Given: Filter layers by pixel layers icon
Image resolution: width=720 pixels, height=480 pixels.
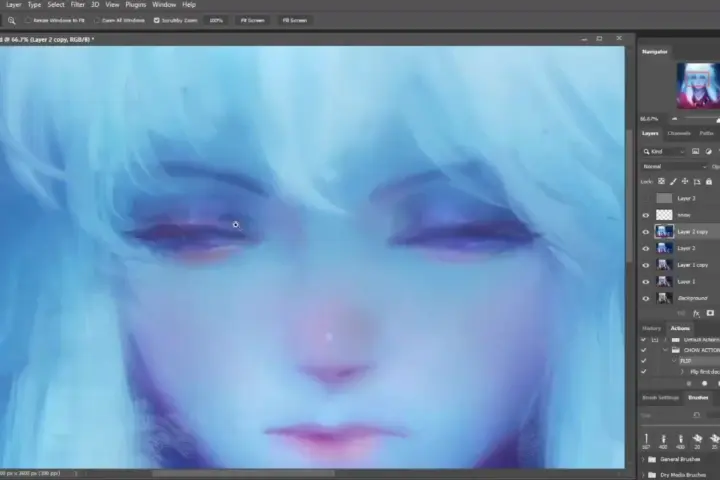Looking at the screenshot, I should click(x=696, y=151).
